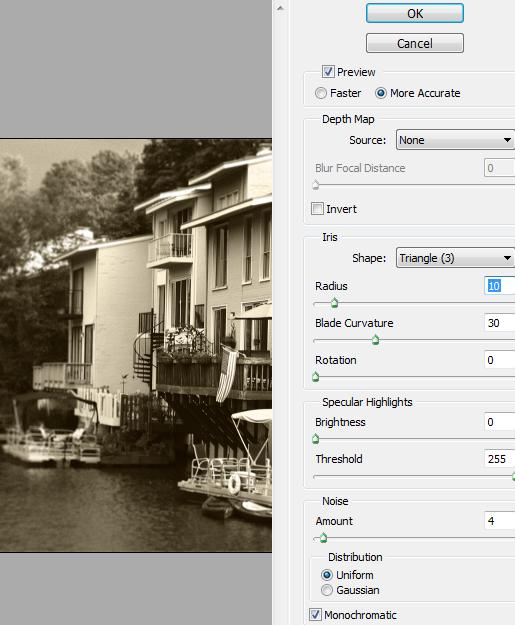Screen dimensions: 515x625
Task: Click the preview scrollbar up arrow
Action: tap(280, 8)
